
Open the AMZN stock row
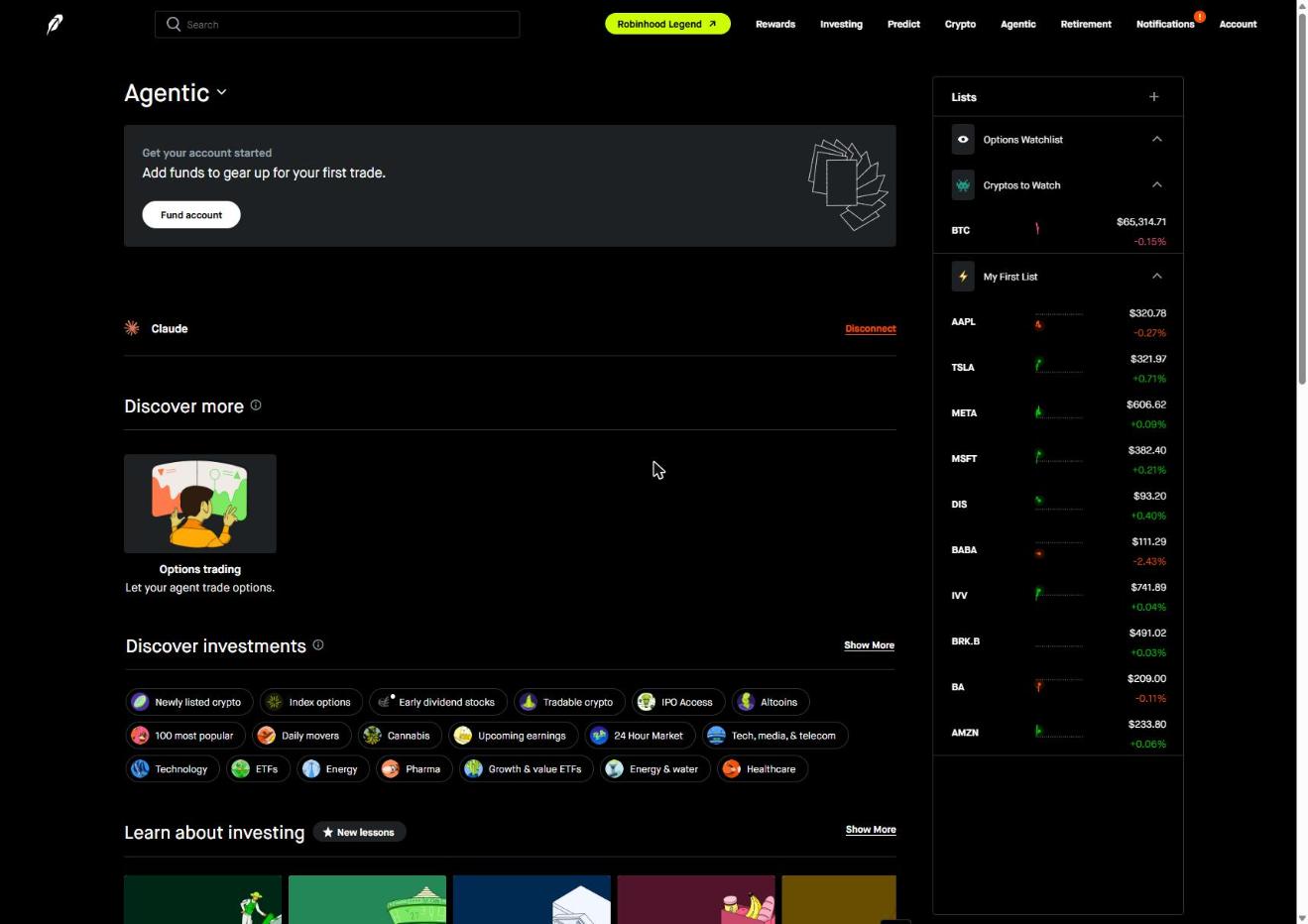(1058, 733)
